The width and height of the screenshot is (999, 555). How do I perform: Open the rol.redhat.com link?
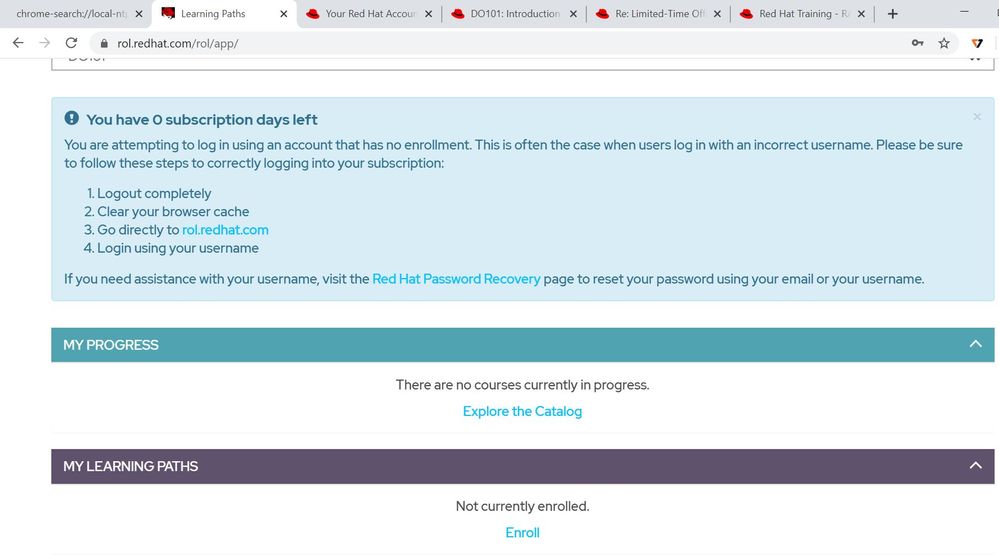pyautogui.click(x=225, y=230)
